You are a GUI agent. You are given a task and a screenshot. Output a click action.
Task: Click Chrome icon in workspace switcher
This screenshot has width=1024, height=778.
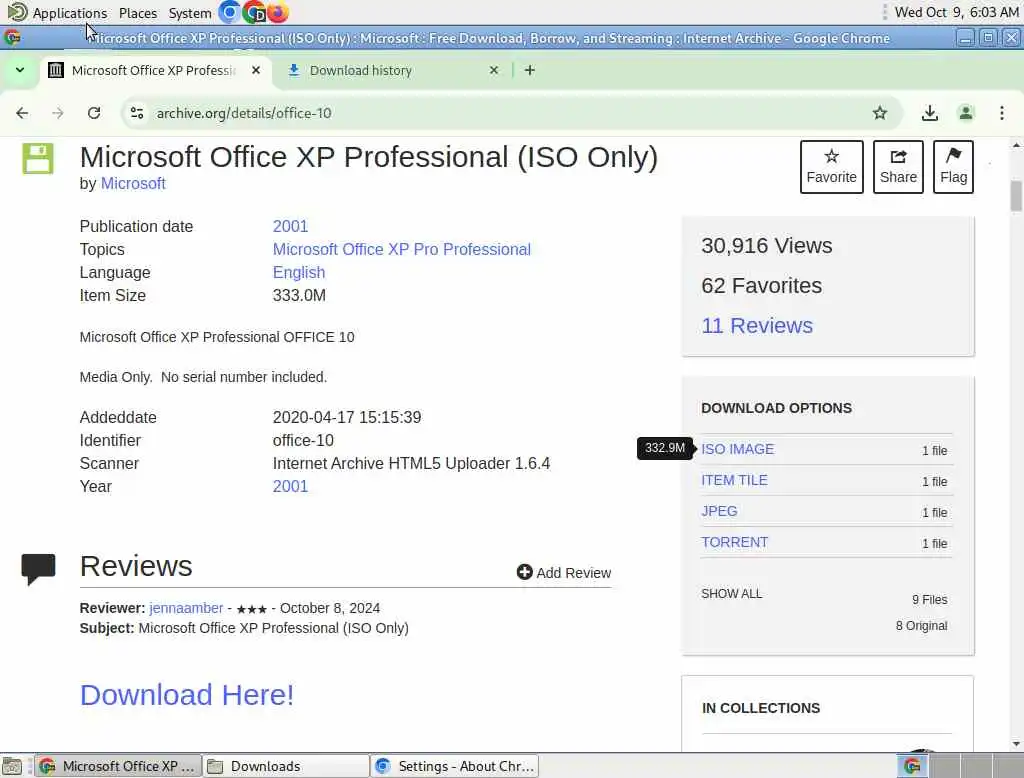(912, 766)
